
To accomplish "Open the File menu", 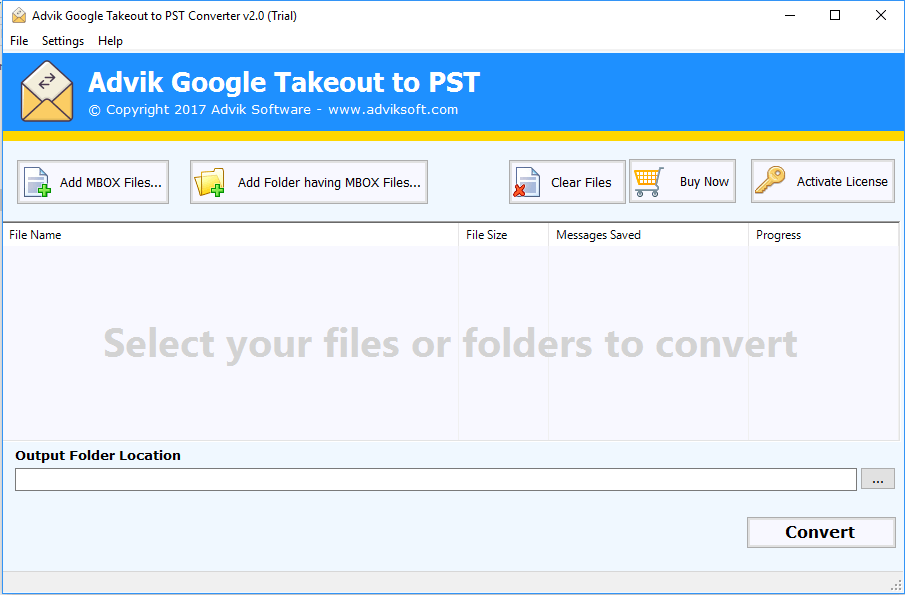I will (19, 41).
